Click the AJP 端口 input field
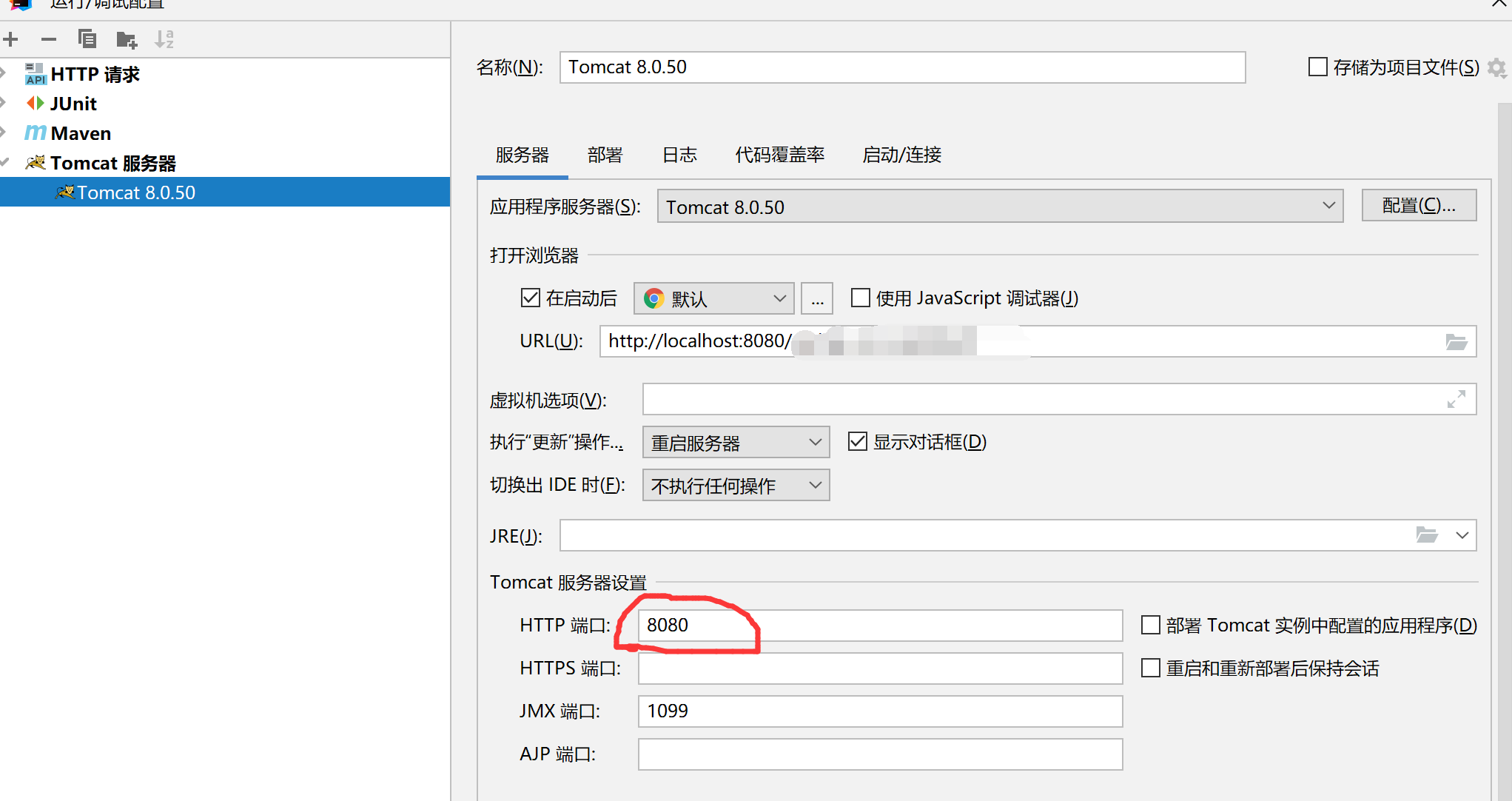The width and height of the screenshot is (1512, 801). 880,754
